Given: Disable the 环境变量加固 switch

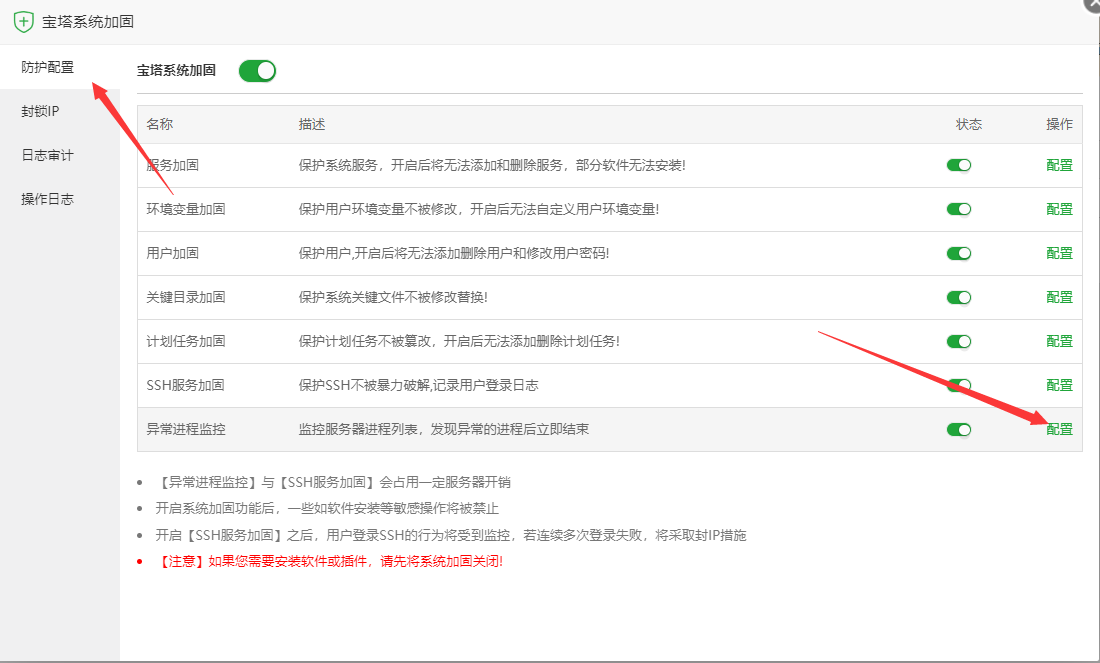Looking at the screenshot, I should [x=958, y=209].
